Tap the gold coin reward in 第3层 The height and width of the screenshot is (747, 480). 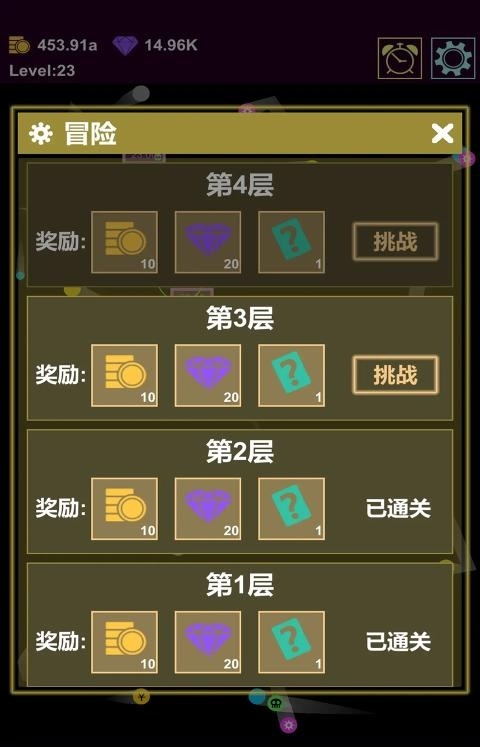(124, 375)
